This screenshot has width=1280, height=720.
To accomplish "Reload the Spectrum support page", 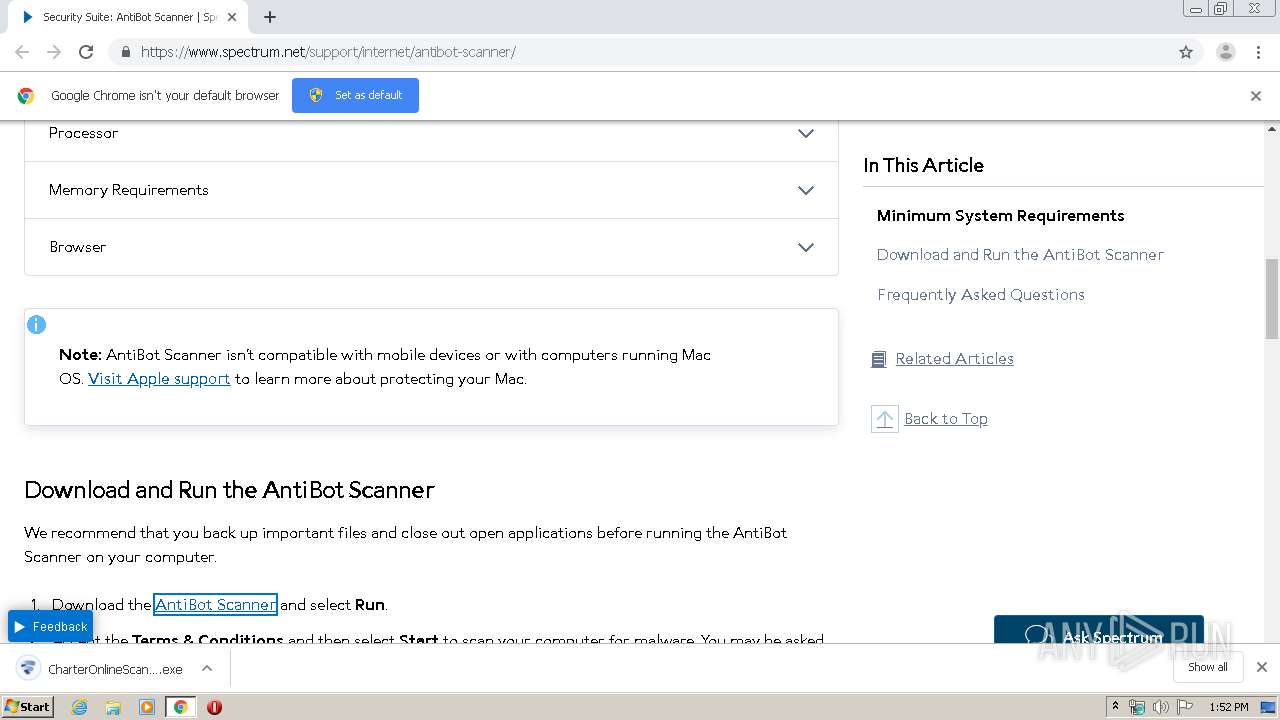I will 86,52.
